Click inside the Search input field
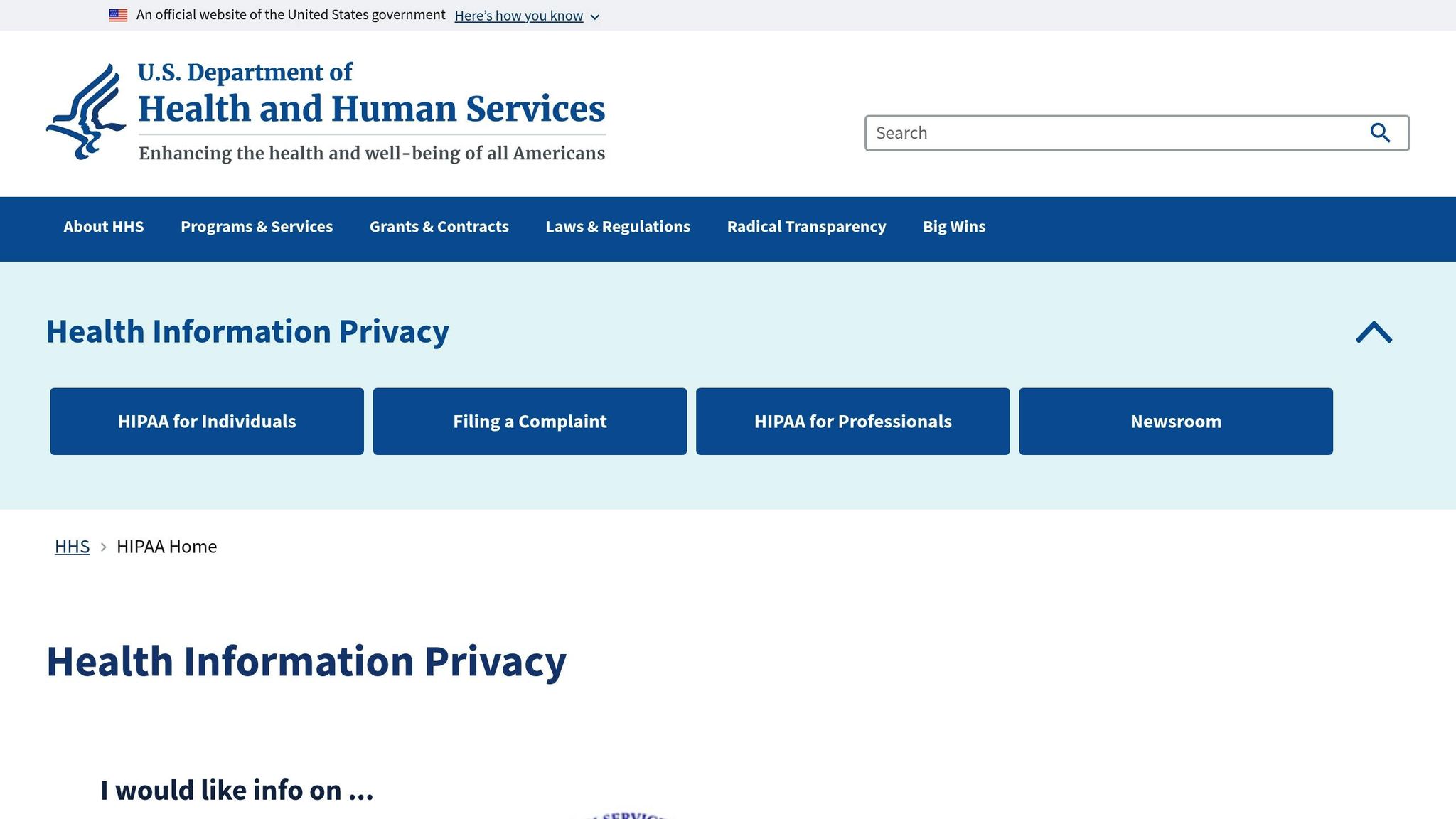This screenshot has height=819, width=1456. coord(1066,132)
